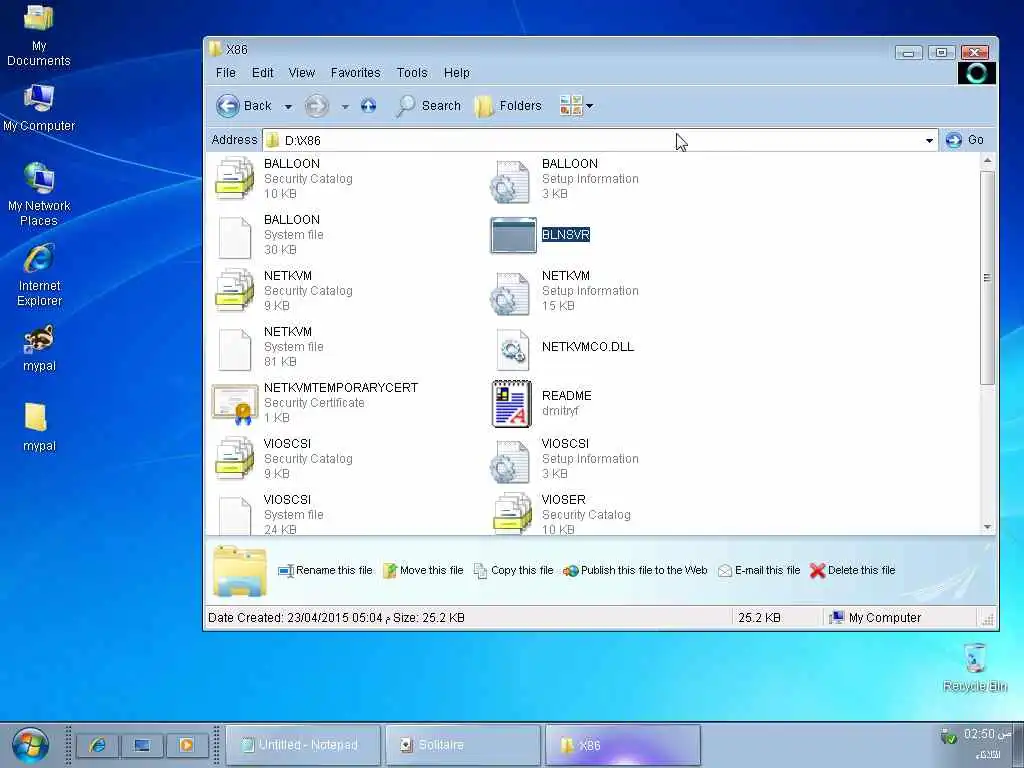
Task: Expand Forward button history dropdown
Action: point(345,106)
